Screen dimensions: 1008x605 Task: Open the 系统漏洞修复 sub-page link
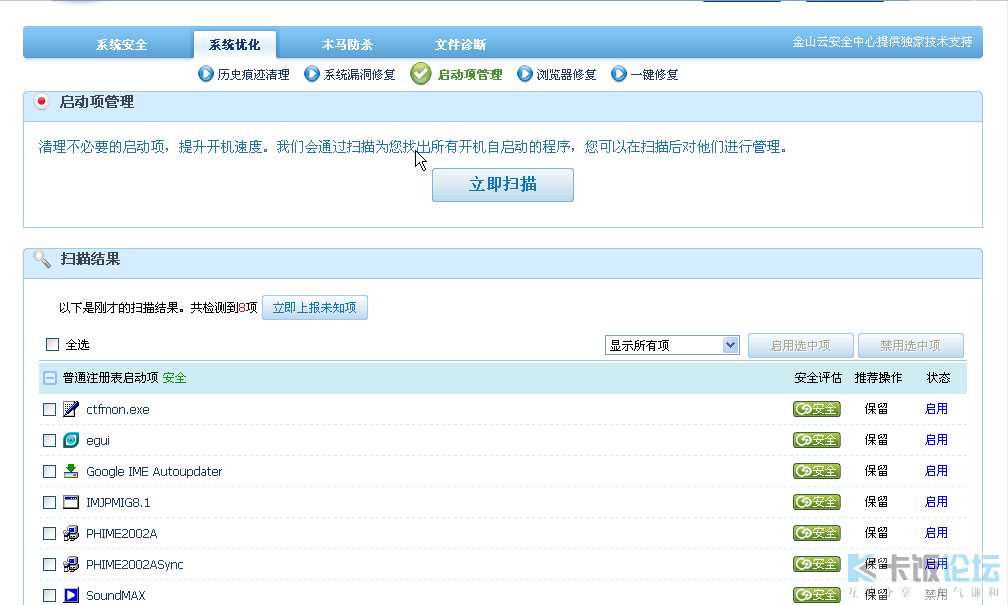coord(359,75)
